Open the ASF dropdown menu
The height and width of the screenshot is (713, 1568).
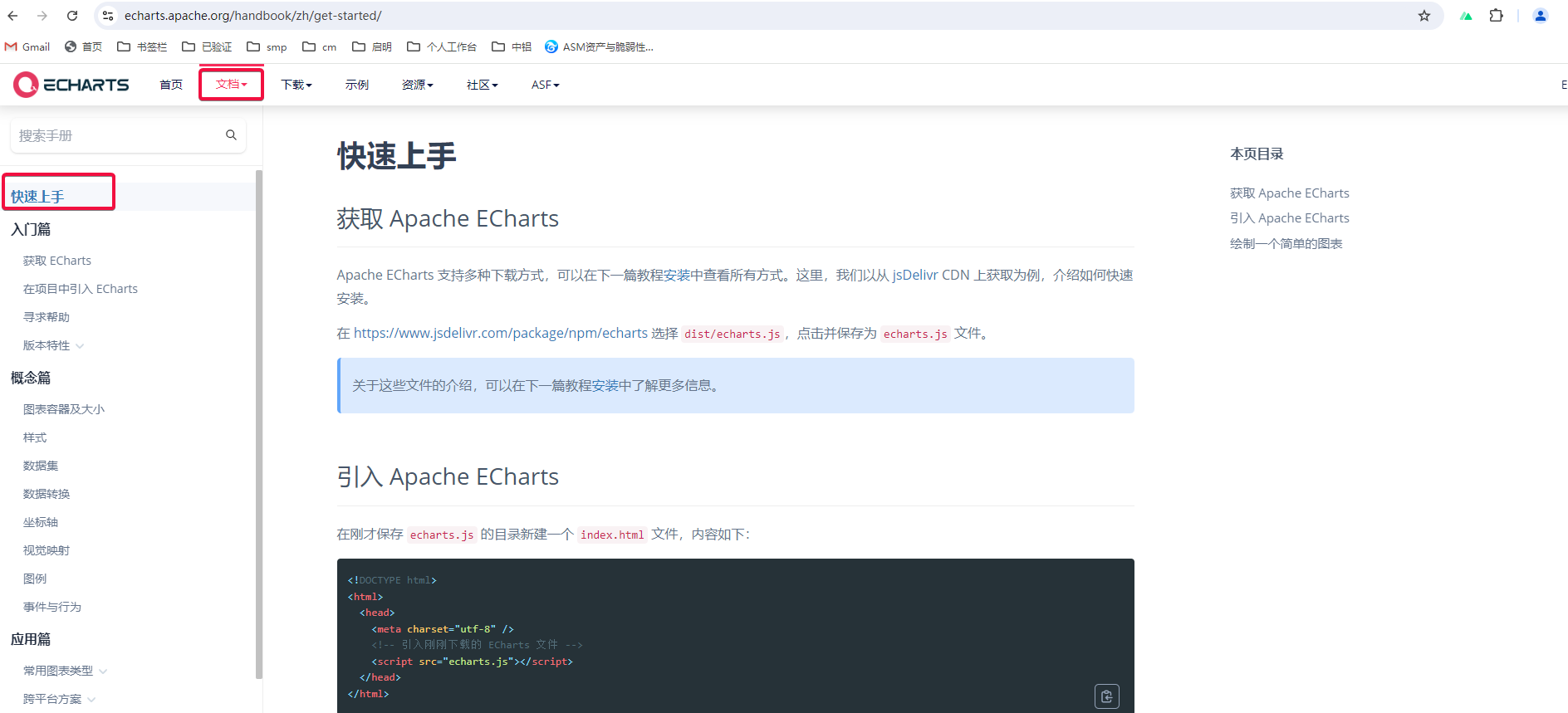coord(546,85)
